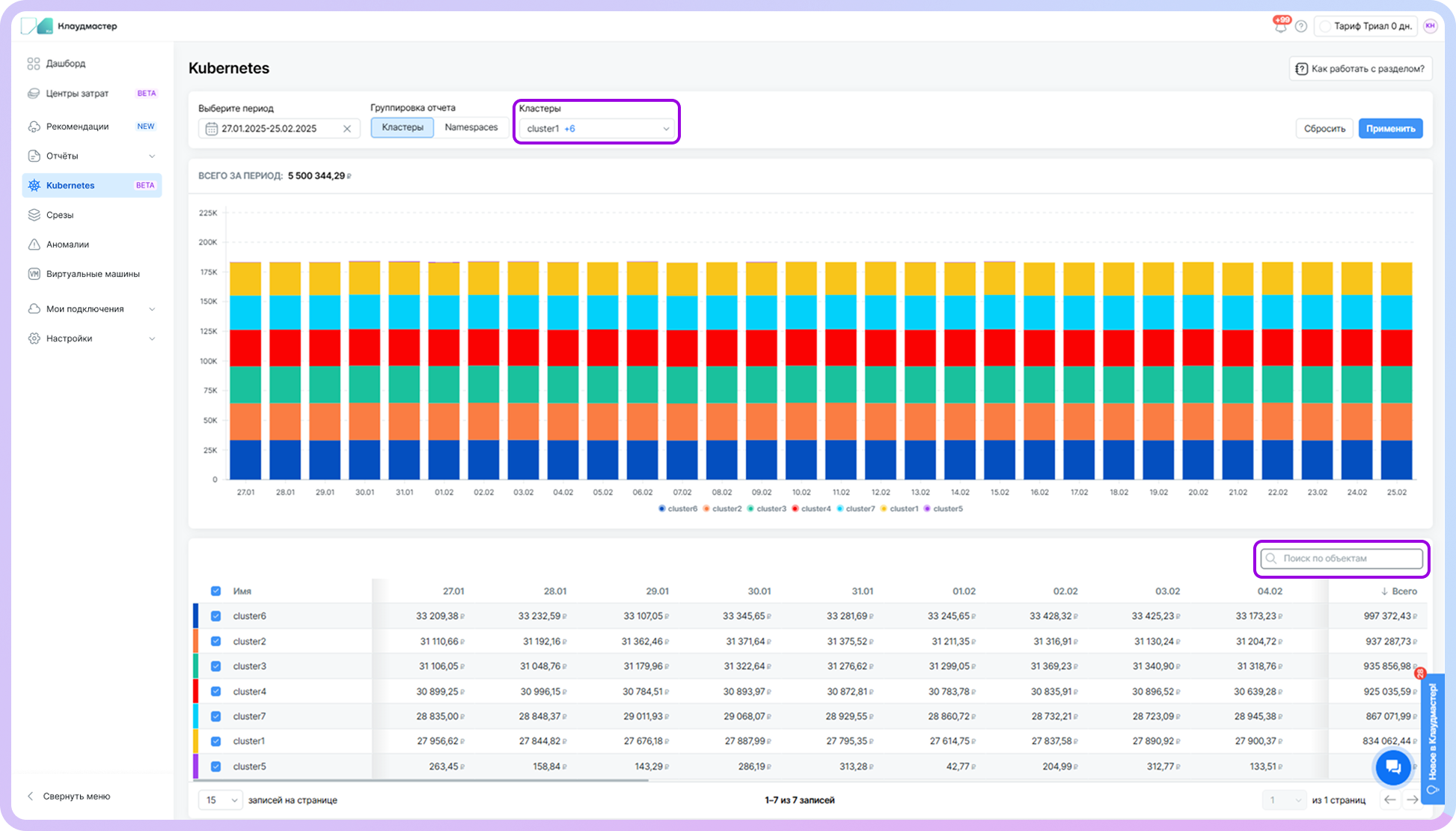Screen dimensions: 1456x831
Task: Uncheck the cluster5 row checkbox
Action: 216,766
